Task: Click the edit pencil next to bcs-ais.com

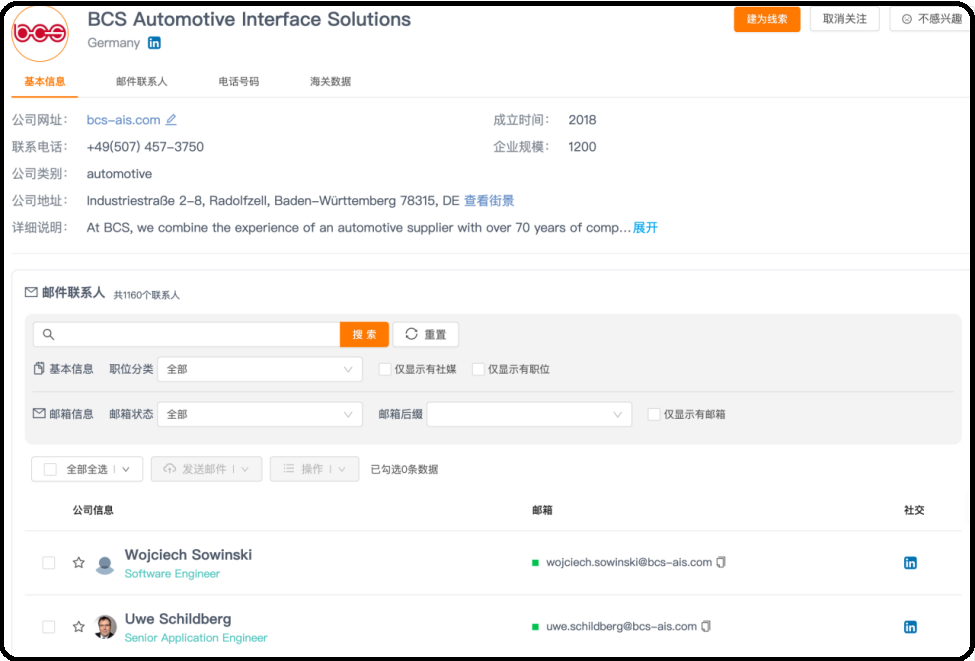Action: coord(171,119)
